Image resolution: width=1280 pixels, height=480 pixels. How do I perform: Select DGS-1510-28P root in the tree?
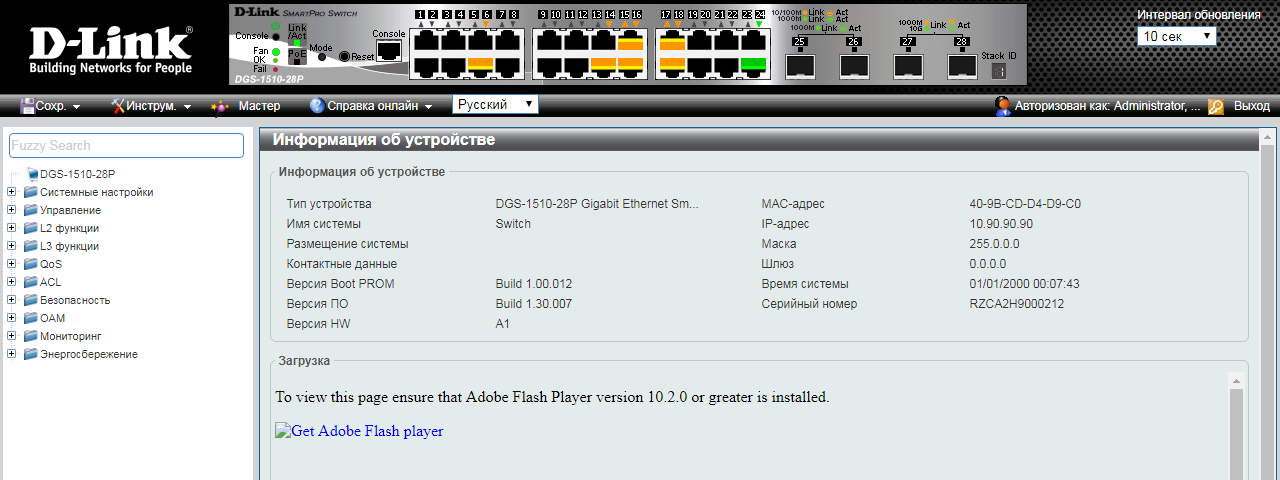pos(77,174)
